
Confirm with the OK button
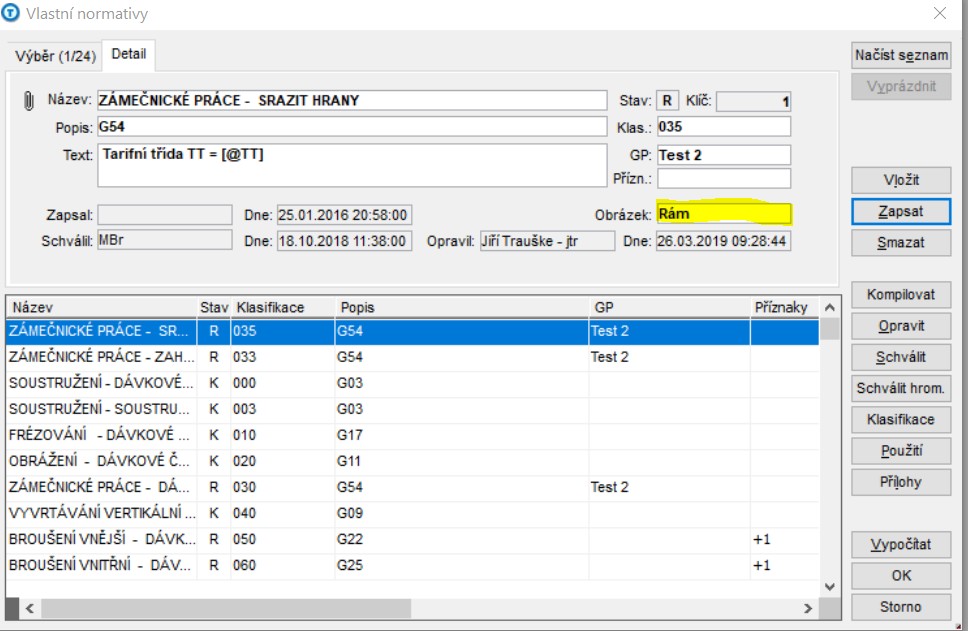(x=901, y=575)
